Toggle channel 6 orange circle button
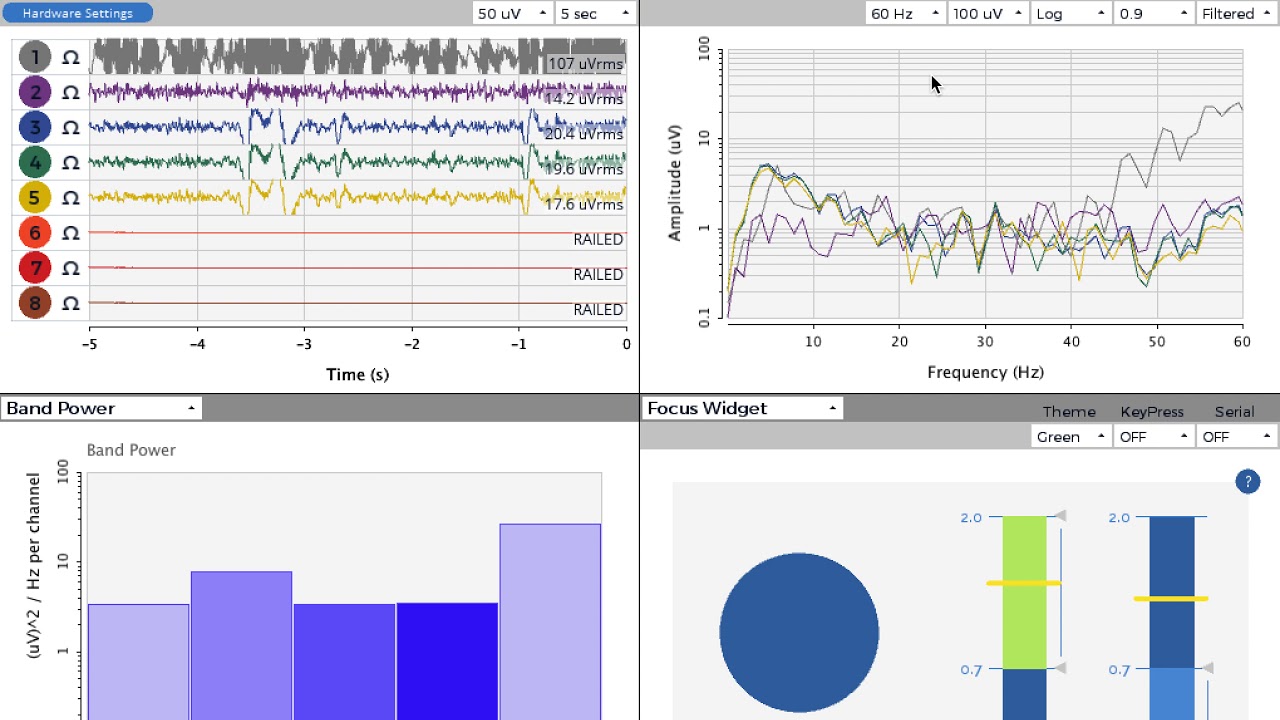This screenshot has width=1280, height=720. pyautogui.click(x=35, y=233)
